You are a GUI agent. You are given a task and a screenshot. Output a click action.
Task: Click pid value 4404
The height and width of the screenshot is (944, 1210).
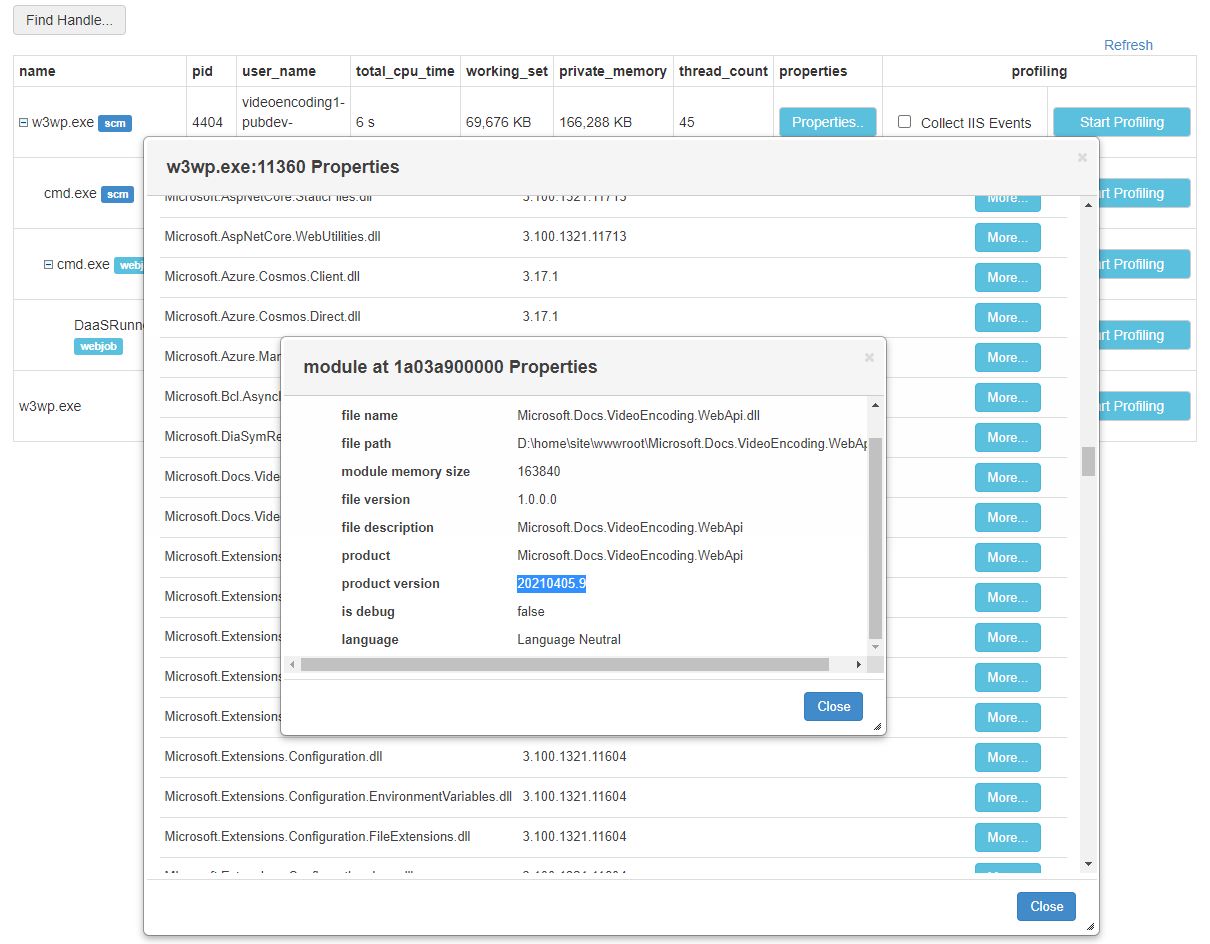[x=207, y=122]
